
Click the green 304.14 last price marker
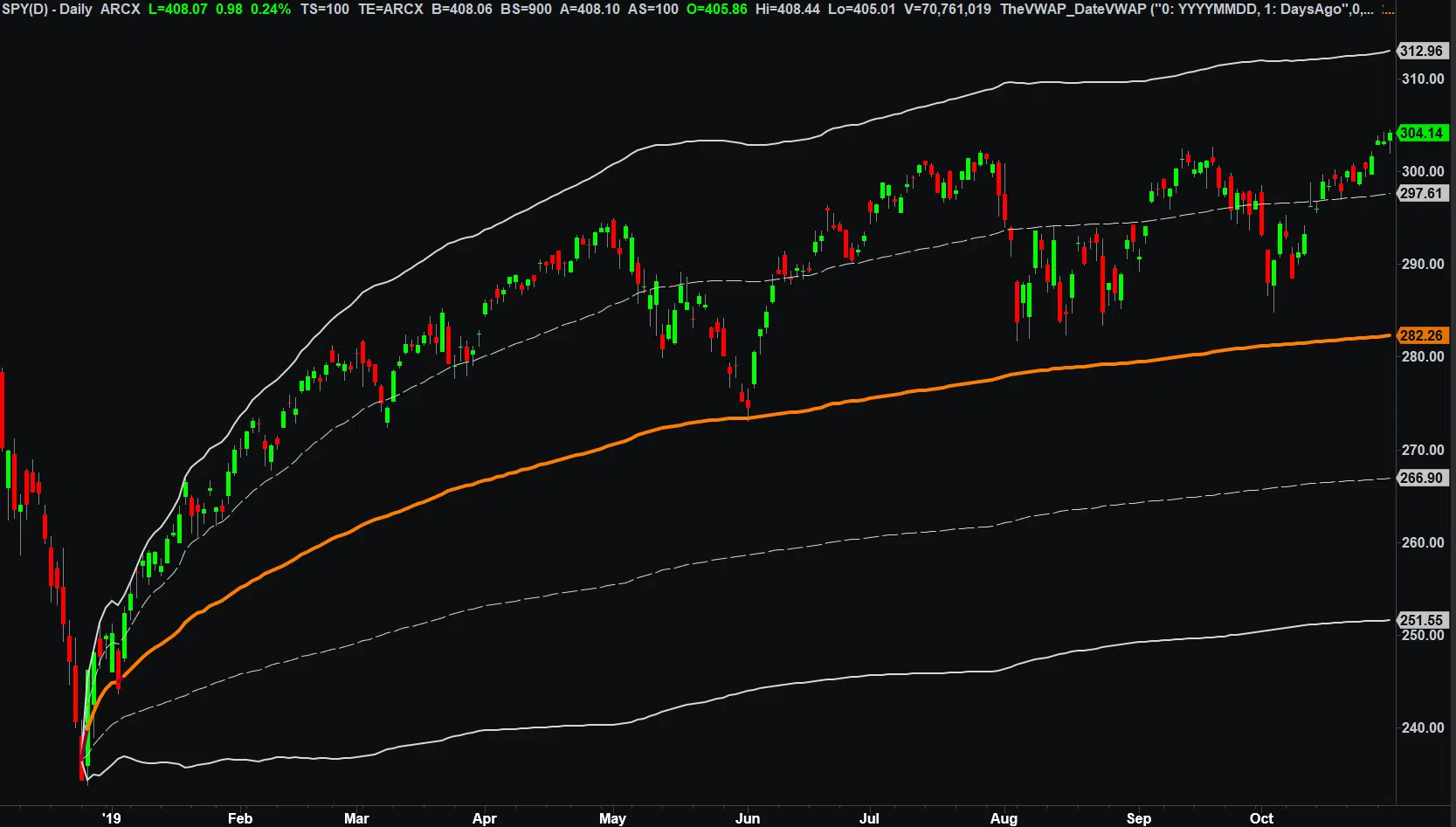[x=1421, y=133]
